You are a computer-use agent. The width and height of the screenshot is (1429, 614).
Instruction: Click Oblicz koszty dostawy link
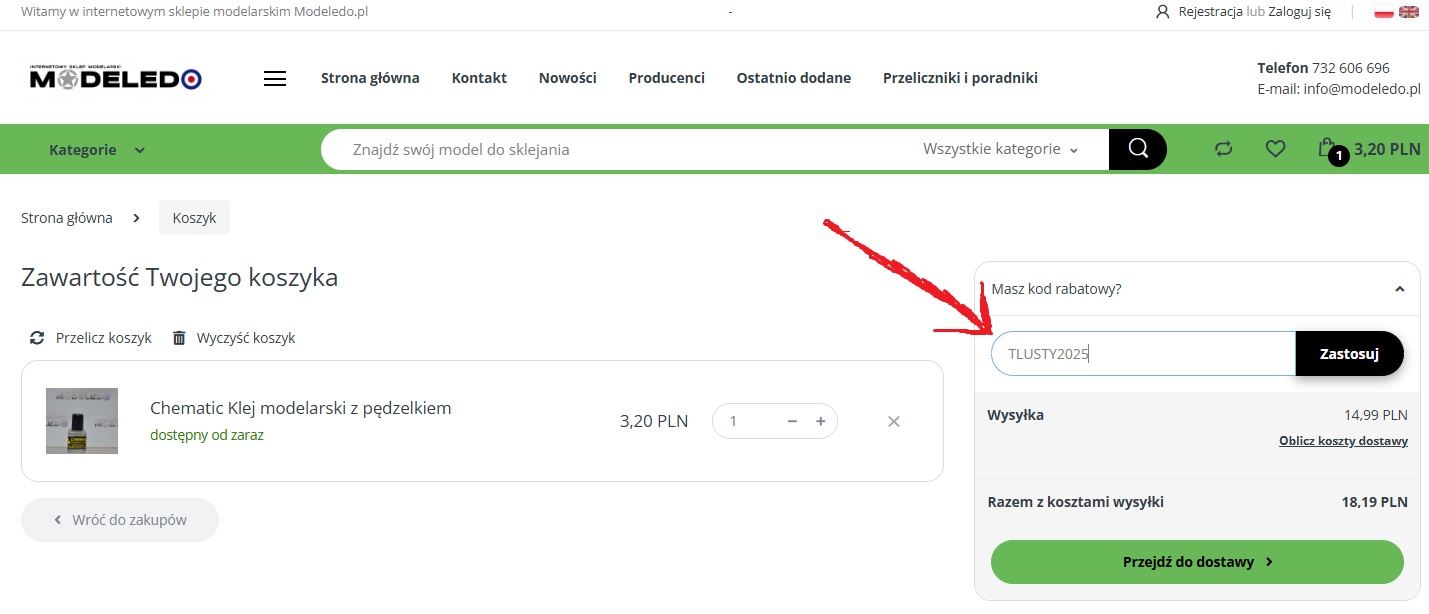click(1343, 441)
